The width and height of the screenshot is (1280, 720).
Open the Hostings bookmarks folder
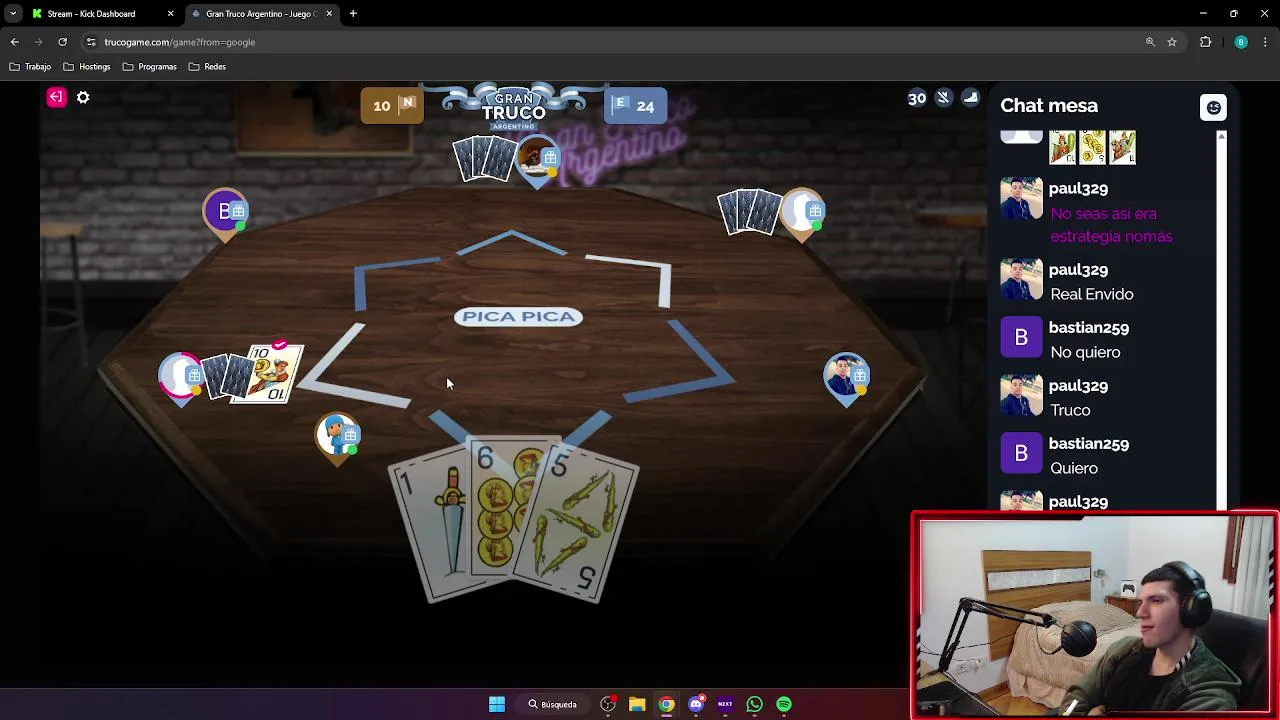point(88,67)
